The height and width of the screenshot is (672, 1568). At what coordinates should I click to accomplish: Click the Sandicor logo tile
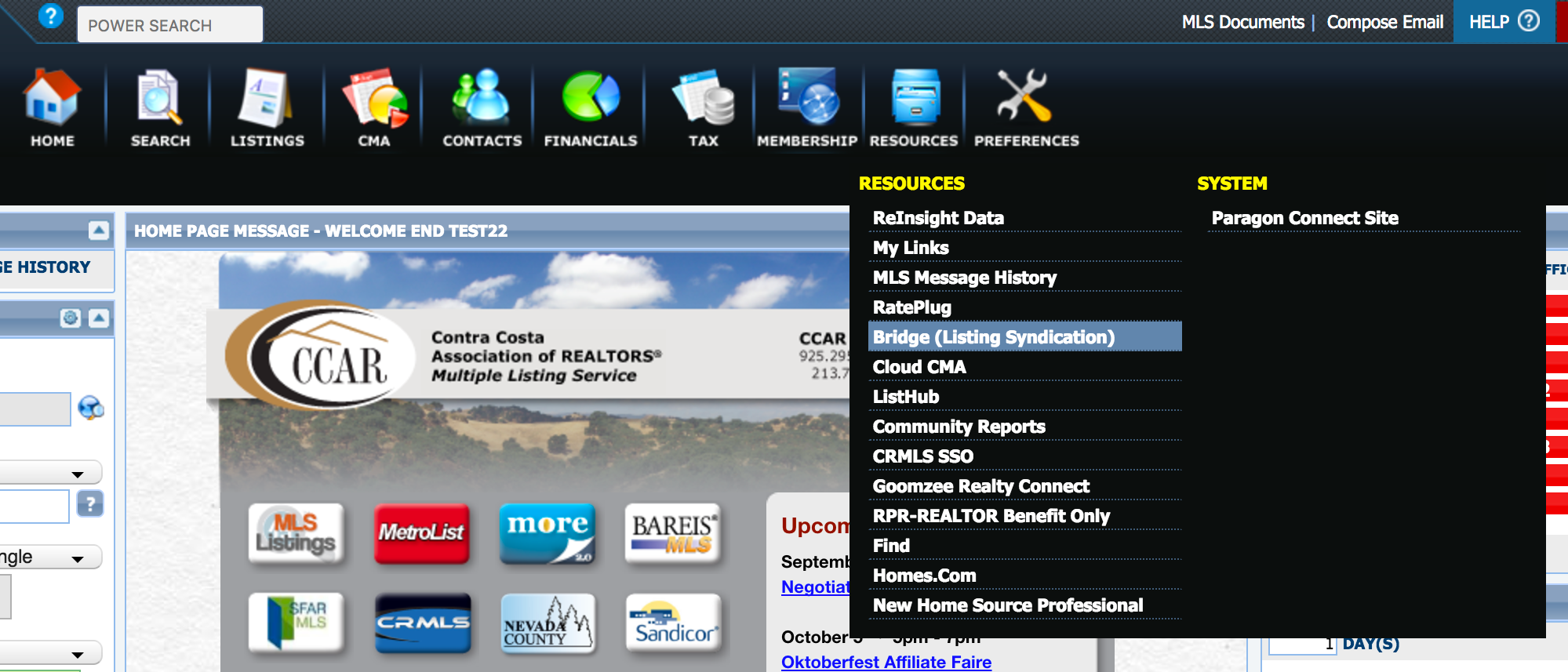673,623
